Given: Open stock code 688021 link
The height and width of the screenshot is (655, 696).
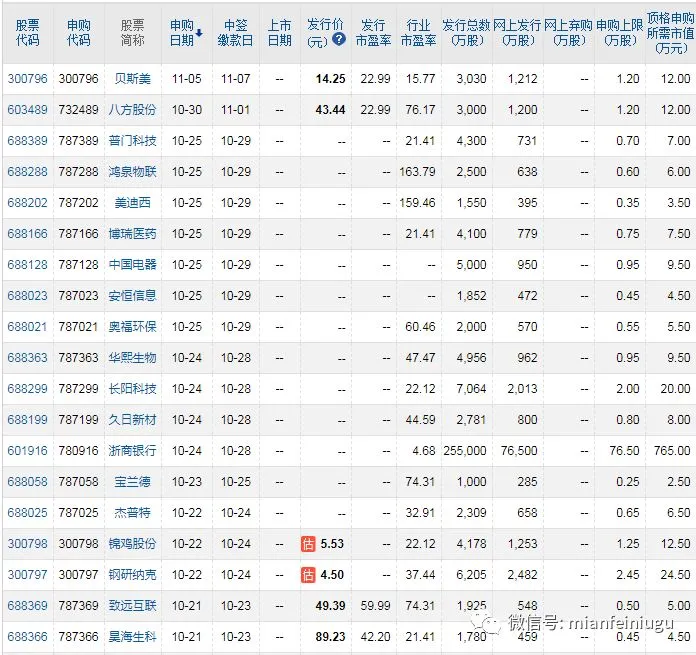Looking at the screenshot, I should (27, 327).
